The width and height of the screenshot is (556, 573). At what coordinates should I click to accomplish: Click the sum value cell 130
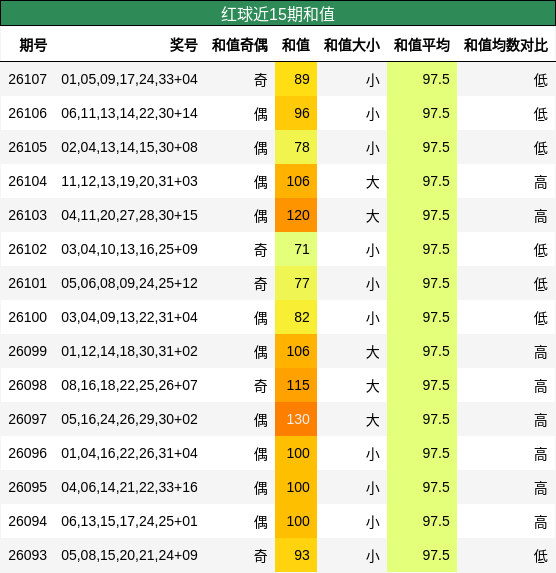(x=296, y=419)
